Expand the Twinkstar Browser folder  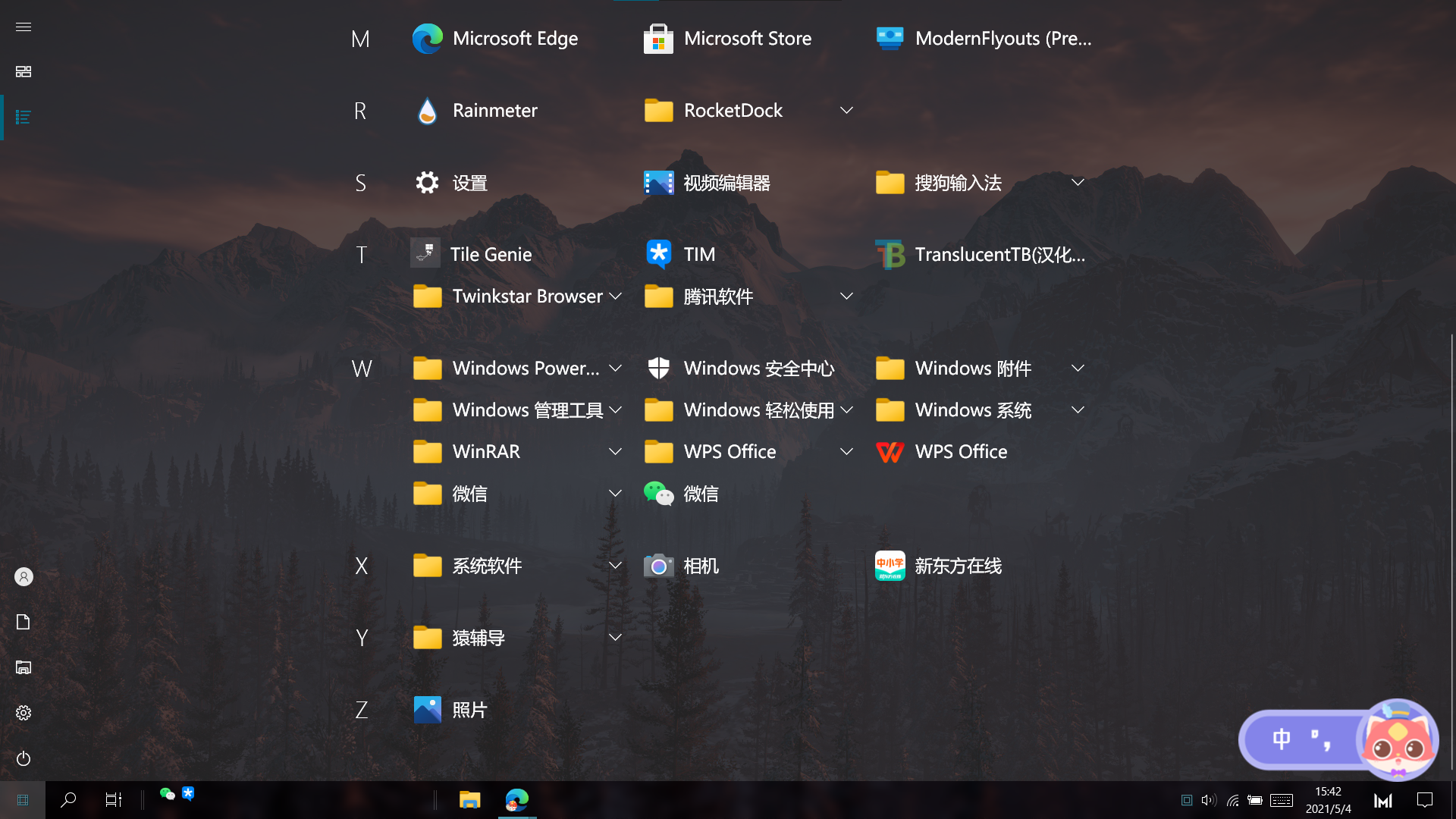click(615, 297)
